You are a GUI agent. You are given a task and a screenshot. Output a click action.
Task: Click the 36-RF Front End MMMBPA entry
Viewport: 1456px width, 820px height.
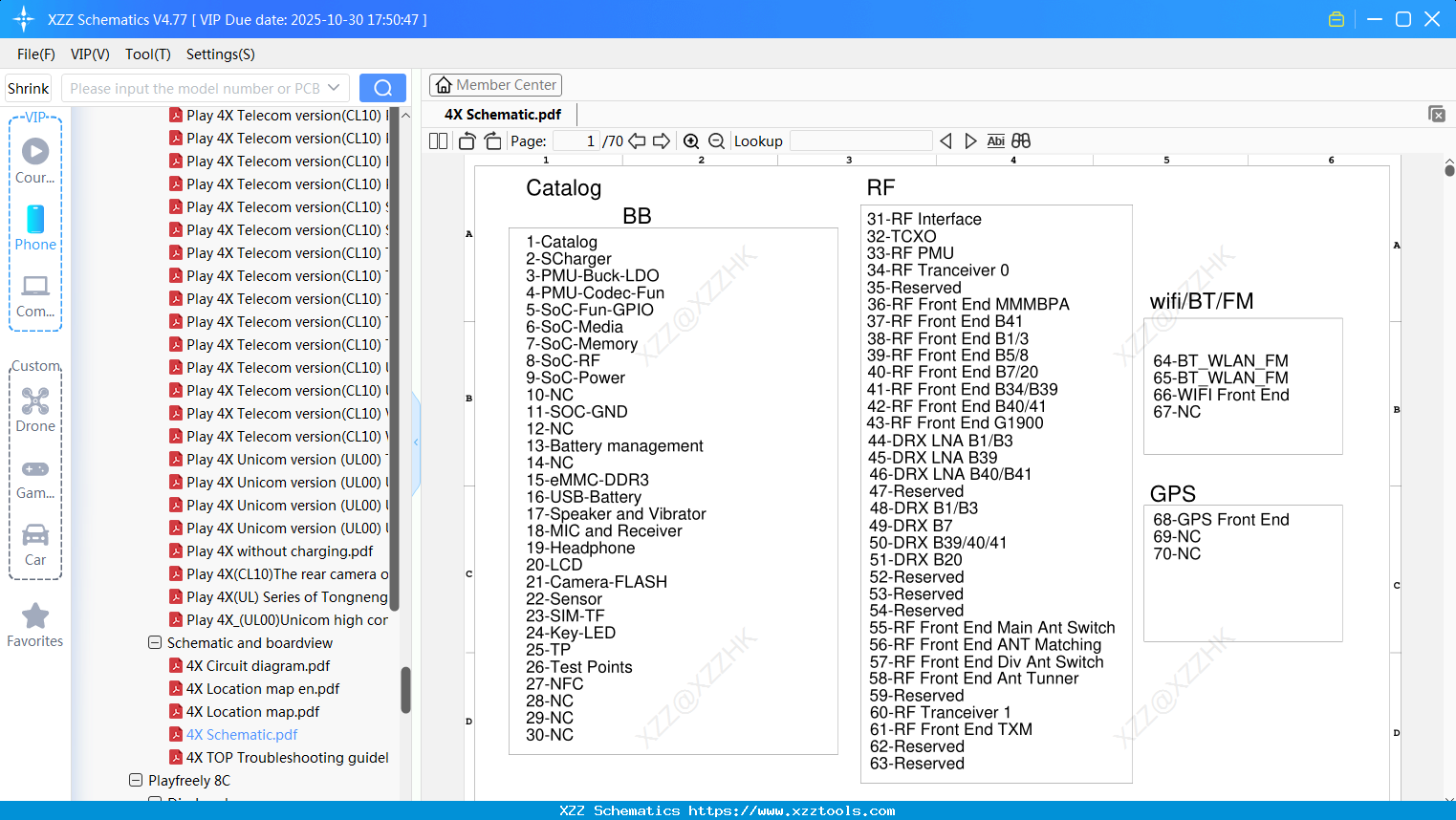click(968, 304)
